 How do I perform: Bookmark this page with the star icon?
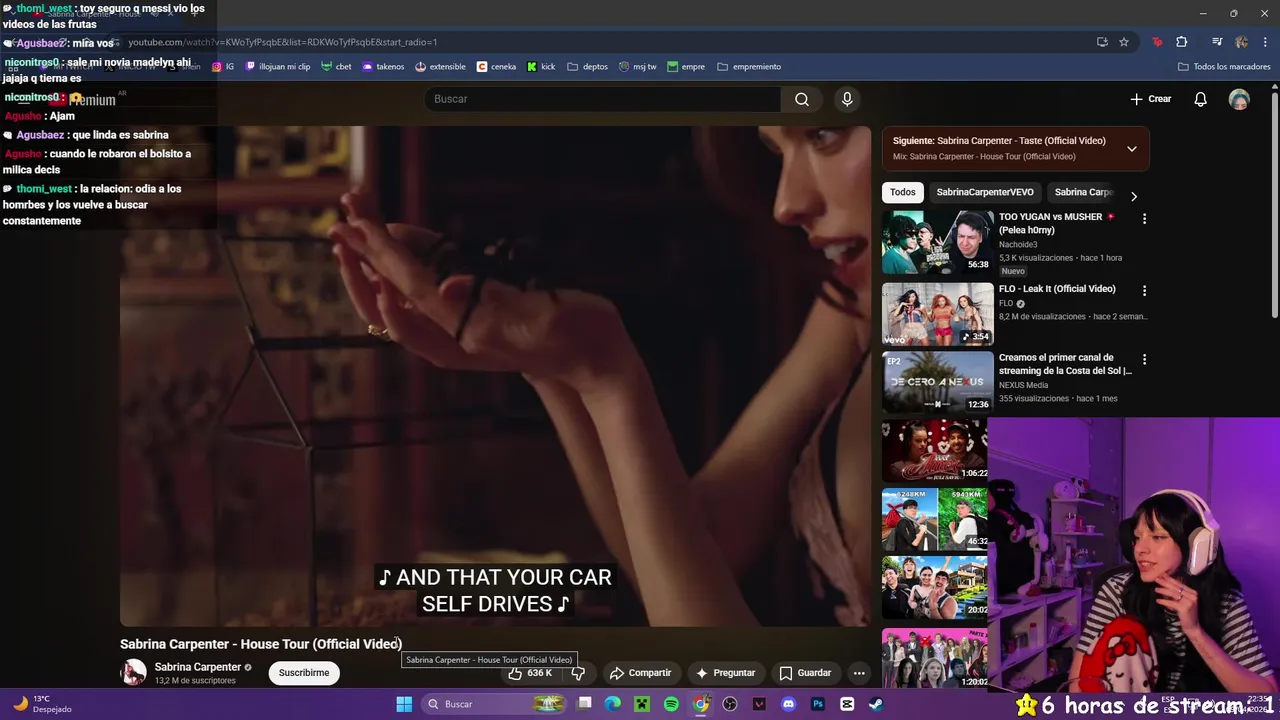(1124, 42)
